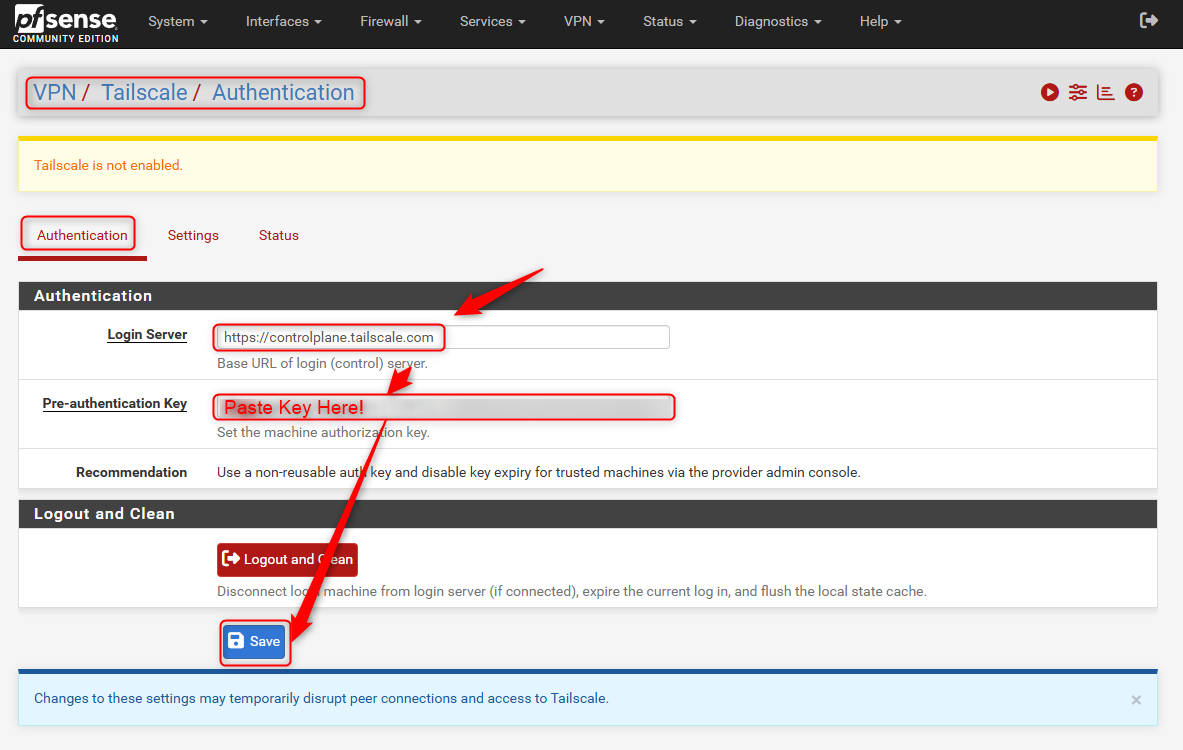Viewport: 1183px width, 750px height.
Task: Focus the Pre-authentication Key field
Action: tap(445, 407)
